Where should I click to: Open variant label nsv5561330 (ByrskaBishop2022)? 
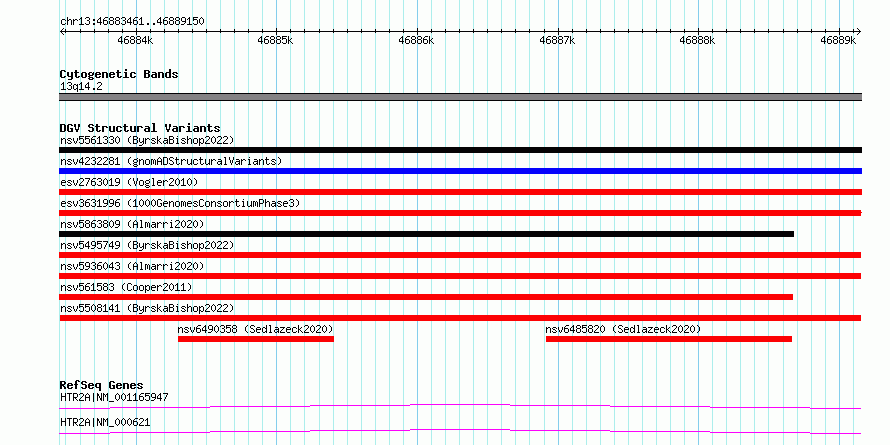[x=147, y=140]
